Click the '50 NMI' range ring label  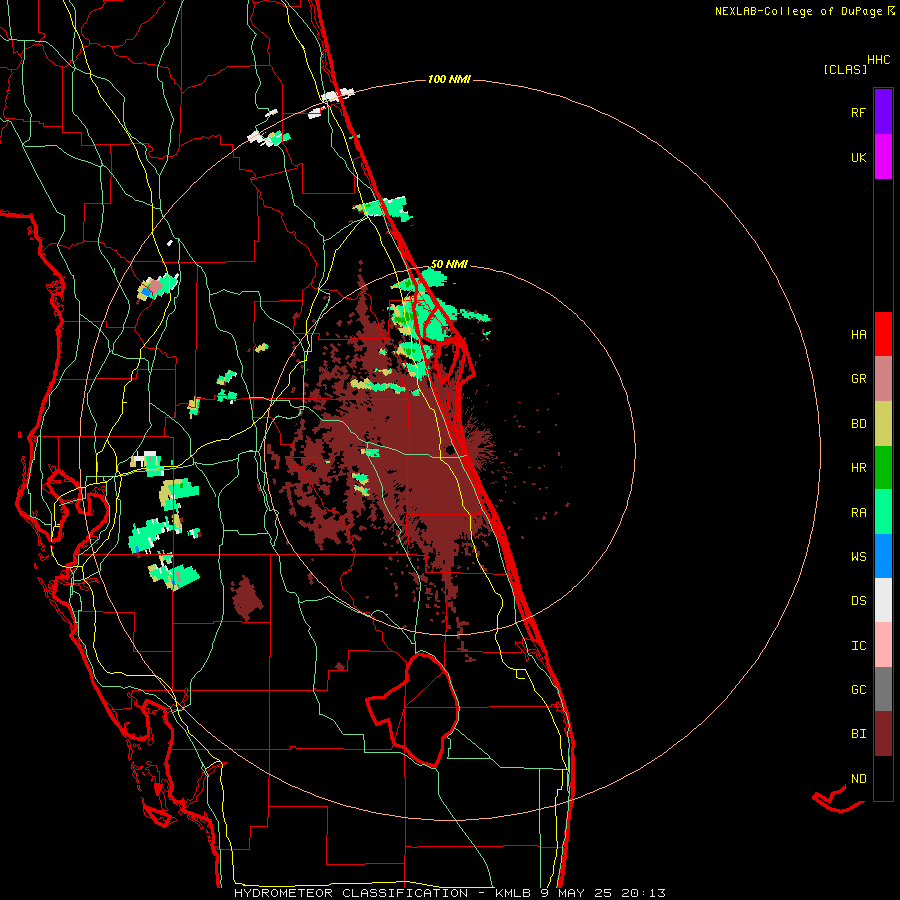coord(449,264)
